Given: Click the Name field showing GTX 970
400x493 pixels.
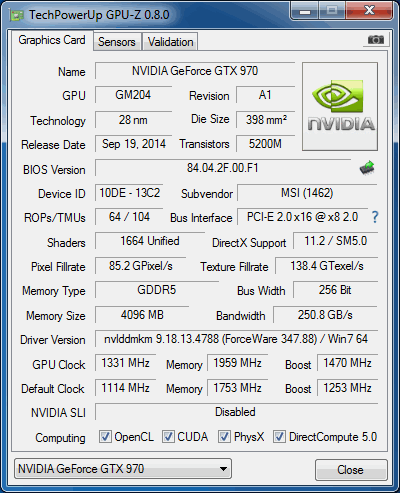Looking at the screenshot, I should click(195, 71).
